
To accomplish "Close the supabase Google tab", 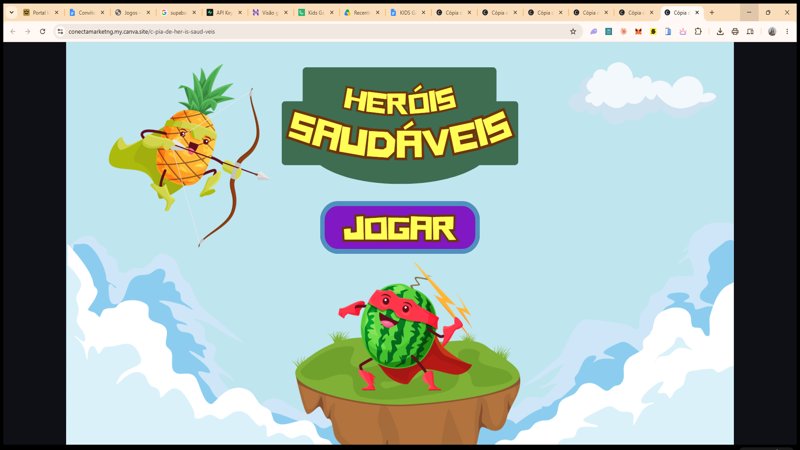I will 194,12.
